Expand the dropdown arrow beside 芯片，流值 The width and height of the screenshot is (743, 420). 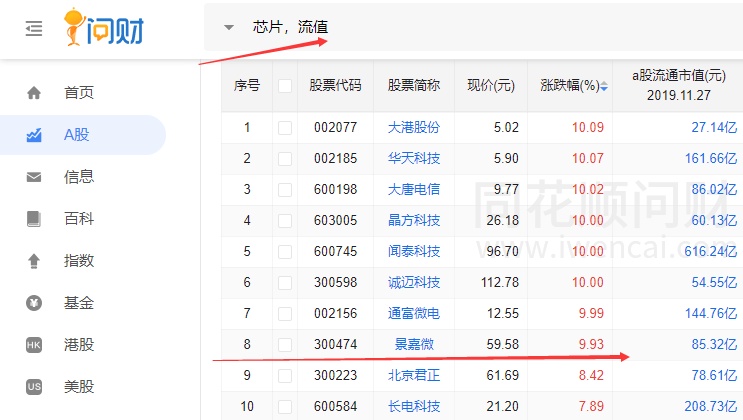229,27
